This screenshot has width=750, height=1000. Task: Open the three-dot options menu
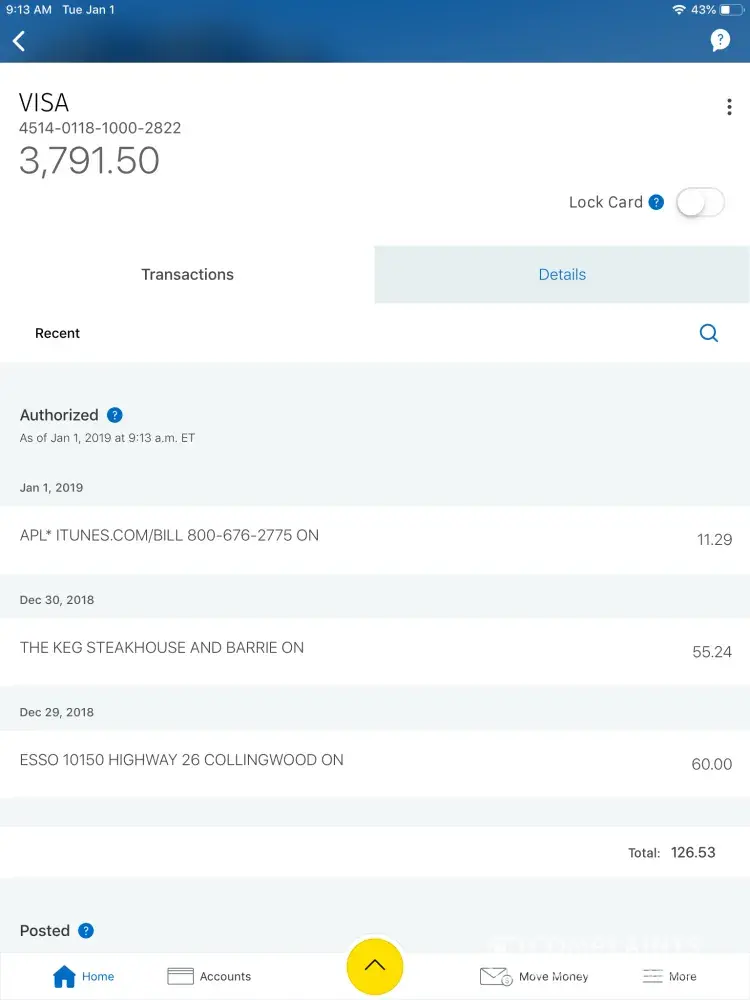729,108
